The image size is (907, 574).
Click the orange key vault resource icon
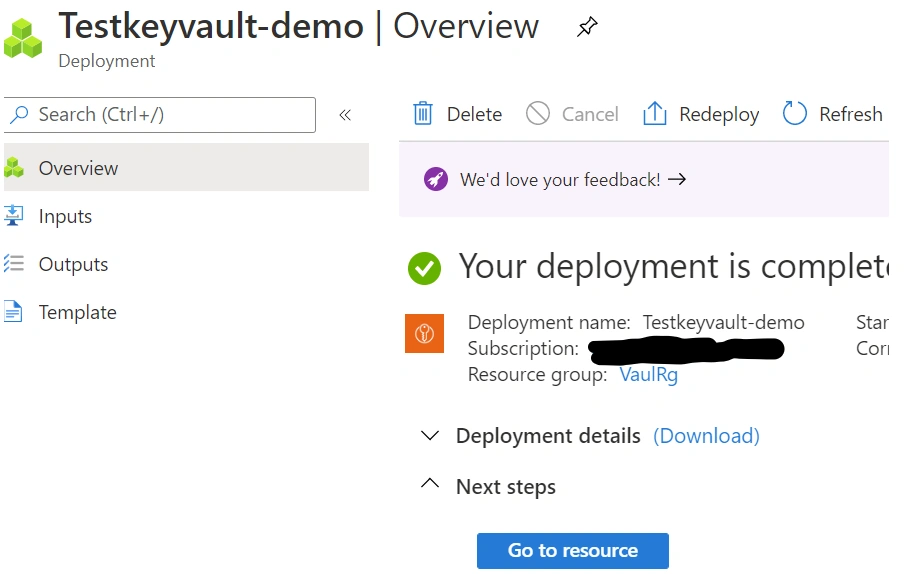tap(424, 333)
